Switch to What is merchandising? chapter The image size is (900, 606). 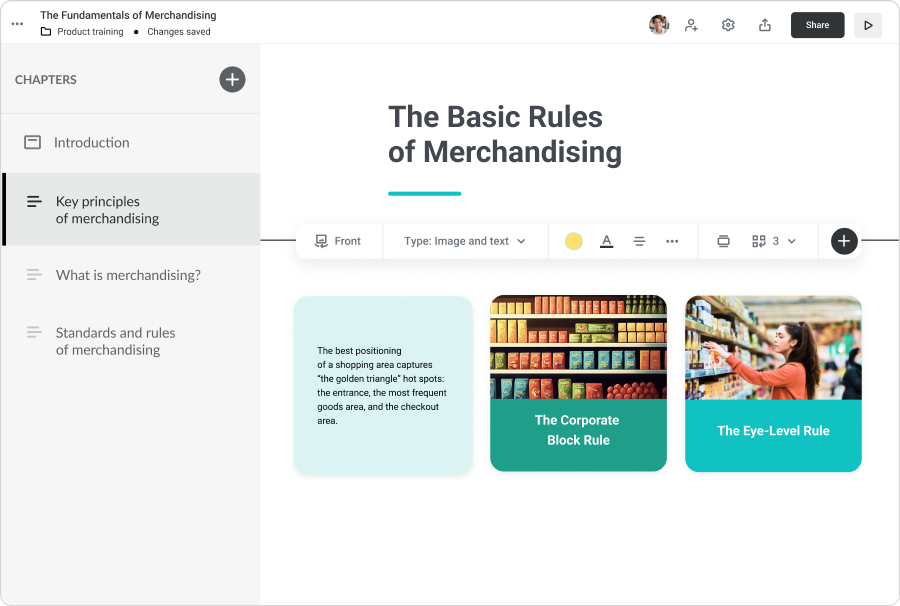pyautogui.click(x=130, y=274)
